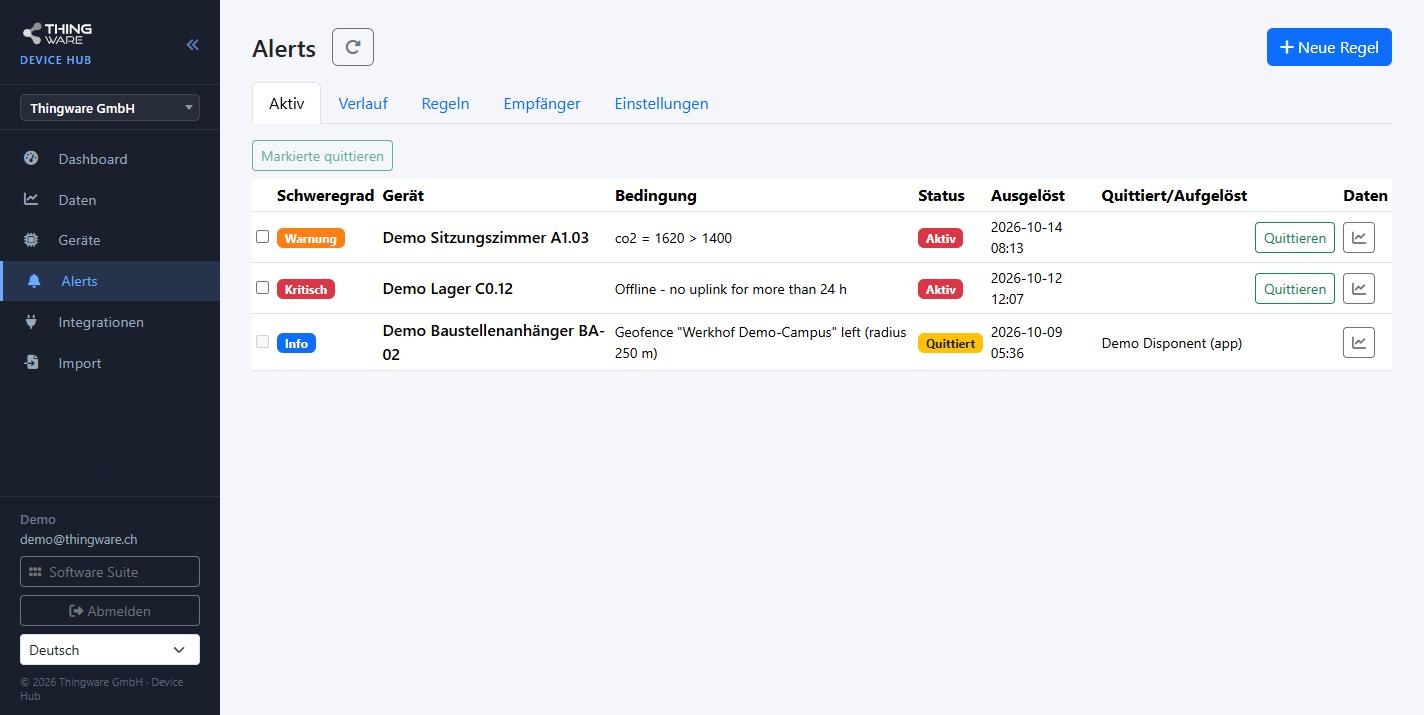Open the Thingware GmbH organization dropdown

coord(110,108)
